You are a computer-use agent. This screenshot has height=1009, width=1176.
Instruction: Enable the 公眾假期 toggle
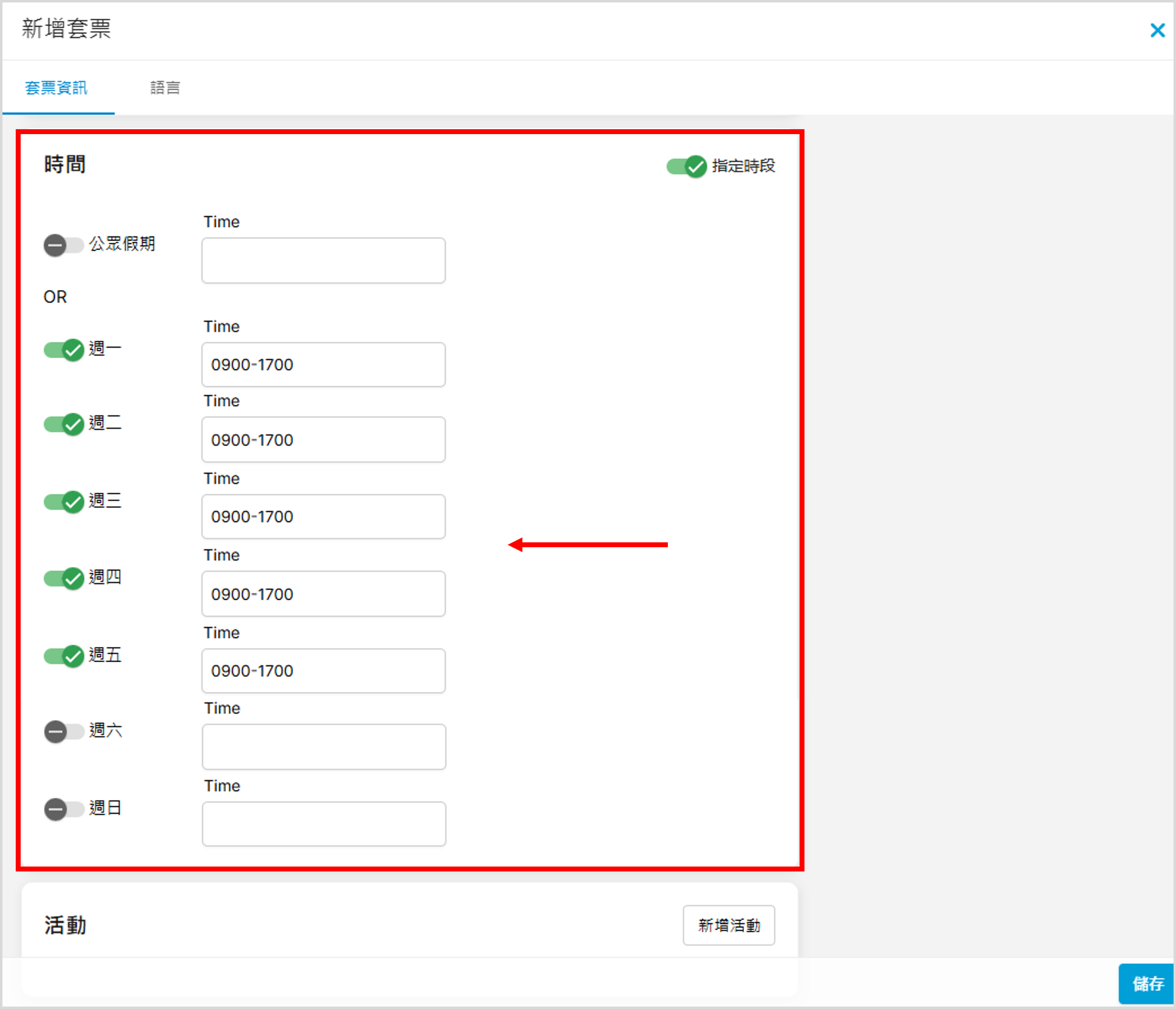[63, 245]
